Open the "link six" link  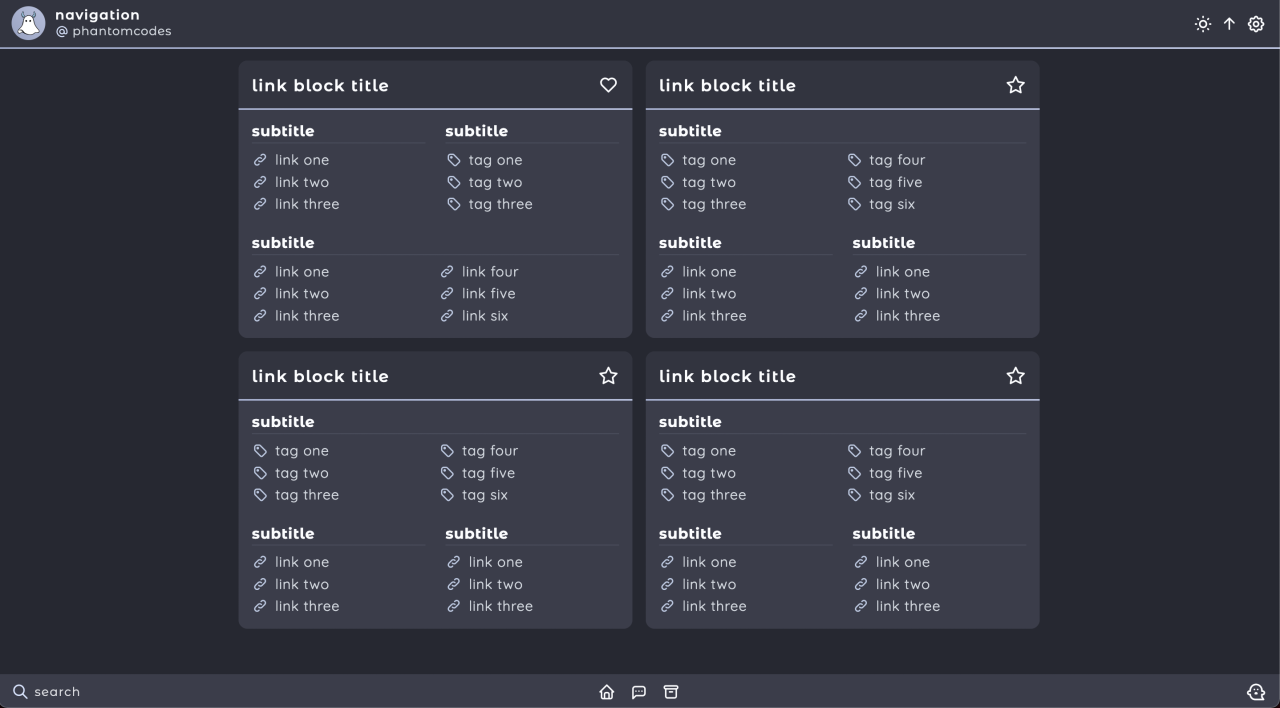pyautogui.click(x=484, y=316)
